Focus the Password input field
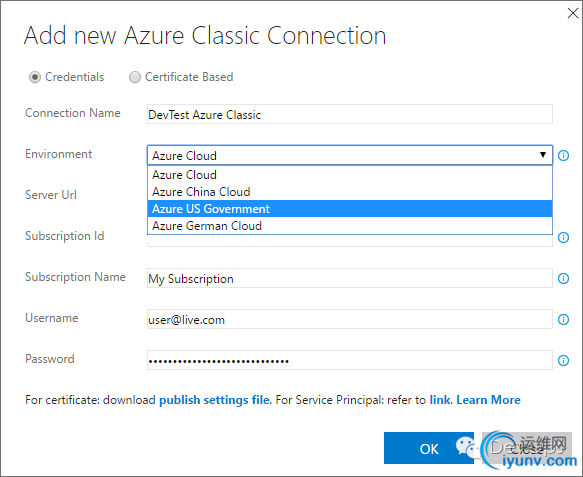The height and width of the screenshot is (477, 583). [x=350, y=360]
